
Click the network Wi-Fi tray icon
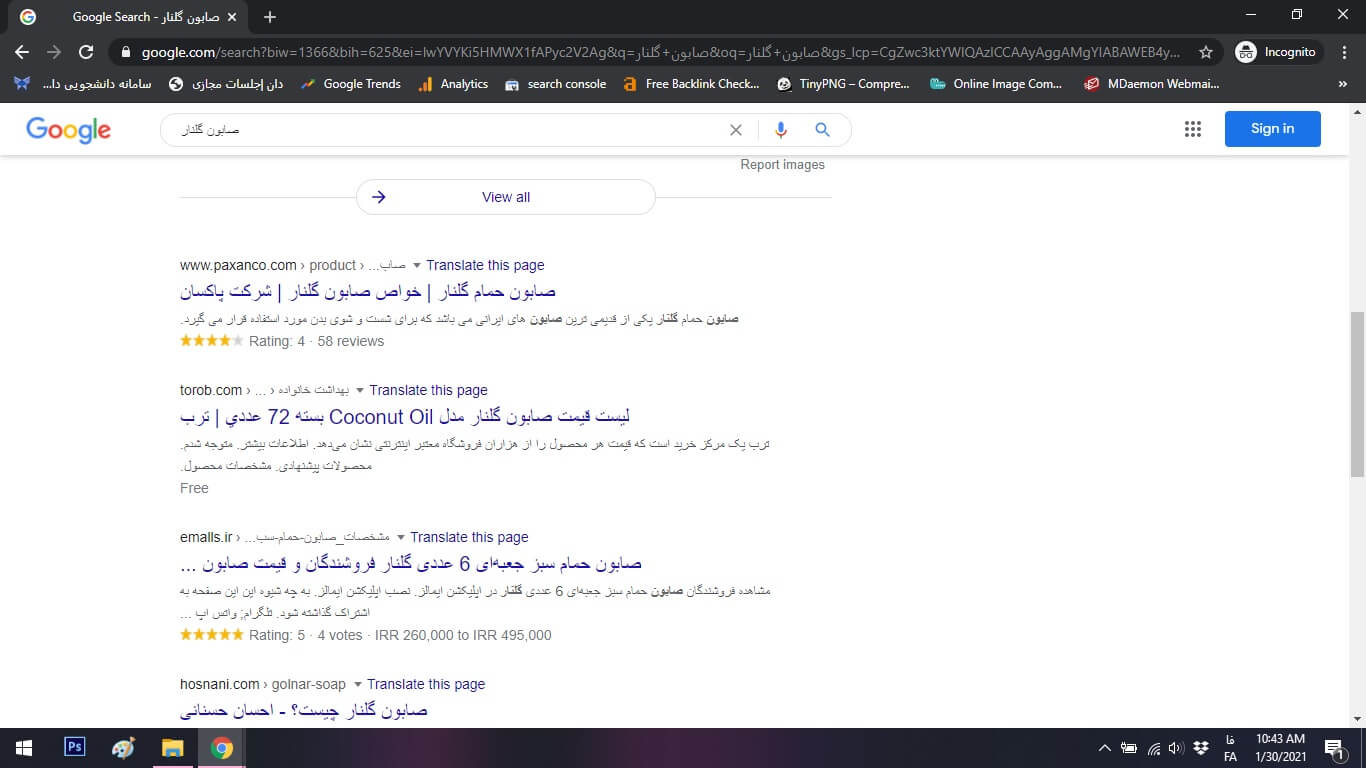pyautogui.click(x=1153, y=748)
